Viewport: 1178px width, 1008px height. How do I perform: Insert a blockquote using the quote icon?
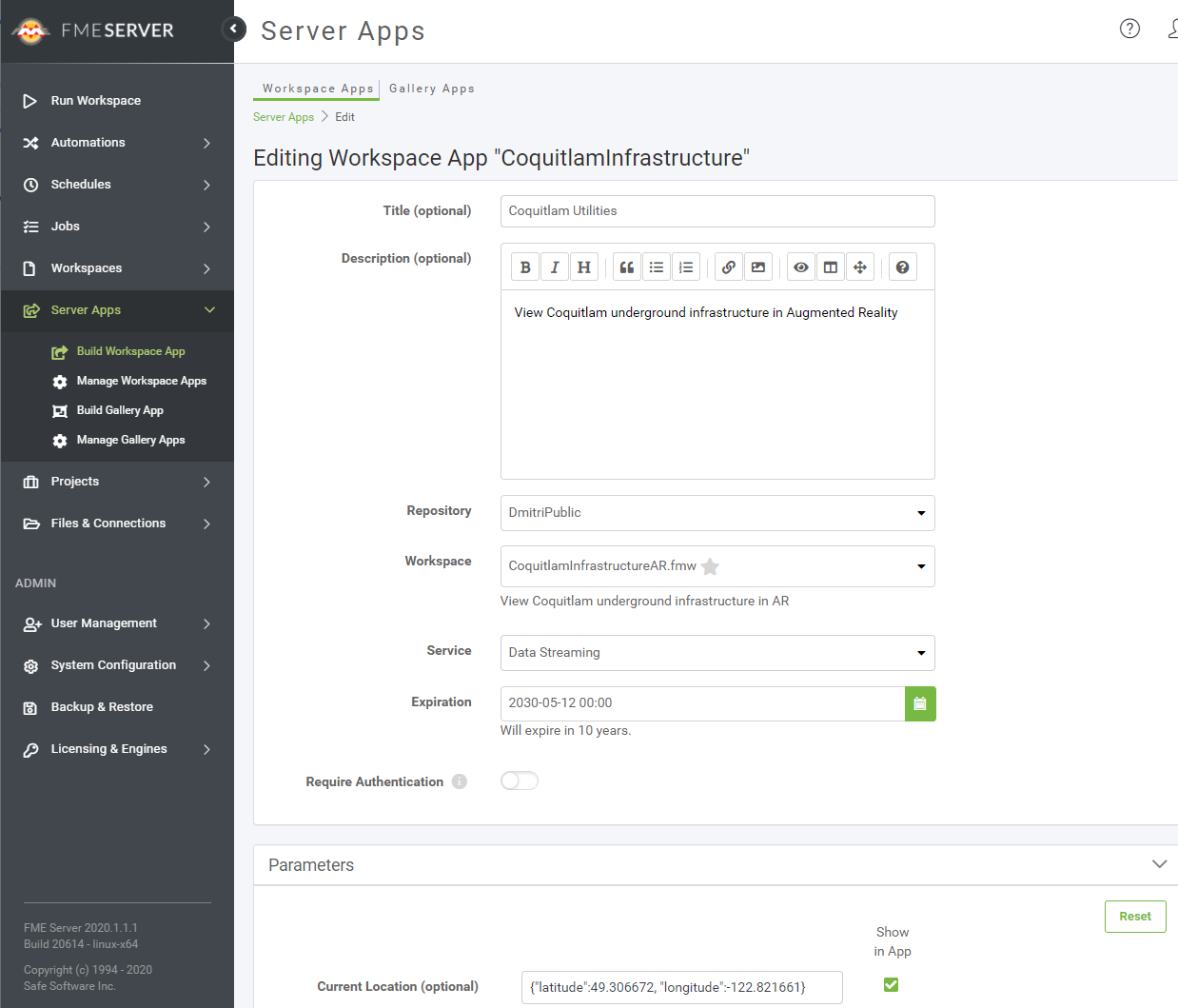627,267
